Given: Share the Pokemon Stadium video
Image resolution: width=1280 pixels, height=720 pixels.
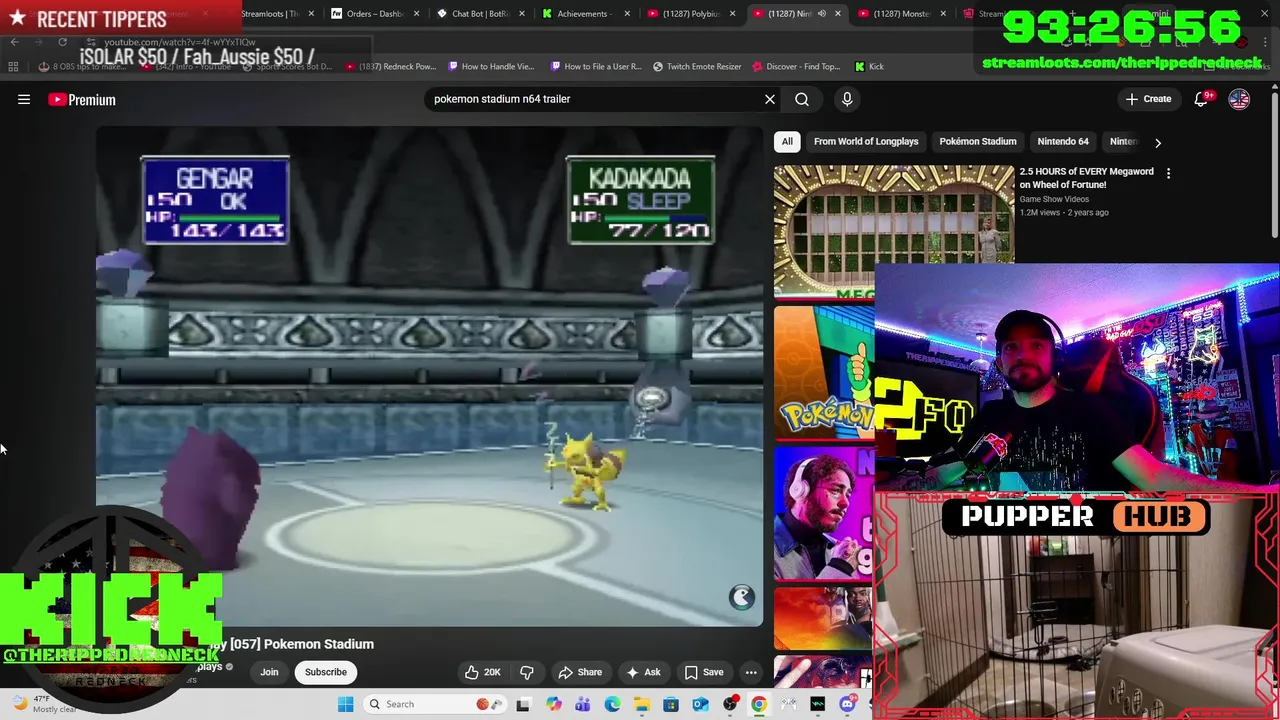Looking at the screenshot, I should [580, 672].
